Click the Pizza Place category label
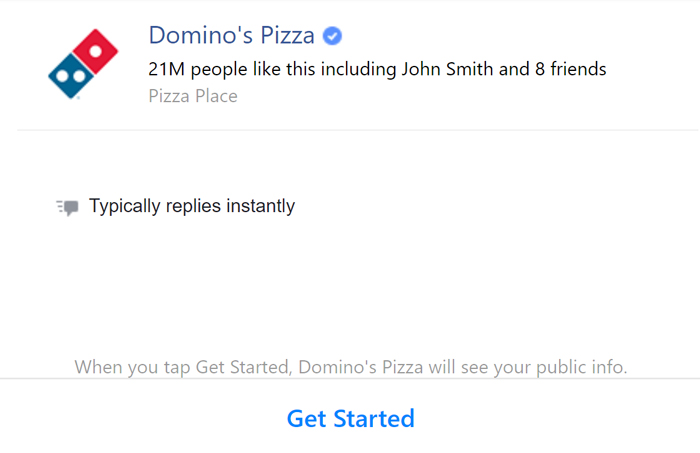This screenshot has height=453, width=700. pyautogui.click(x=193, y=96)
